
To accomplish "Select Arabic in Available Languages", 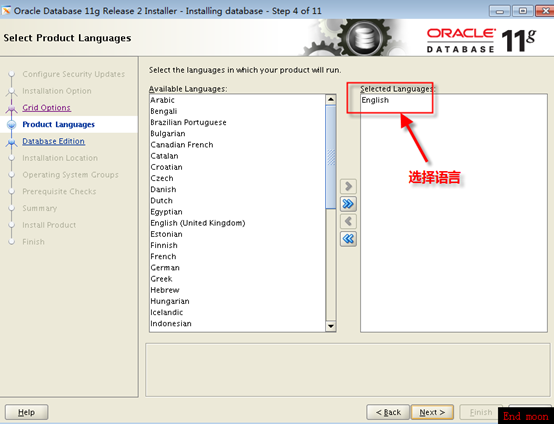I will click(237, 100).
